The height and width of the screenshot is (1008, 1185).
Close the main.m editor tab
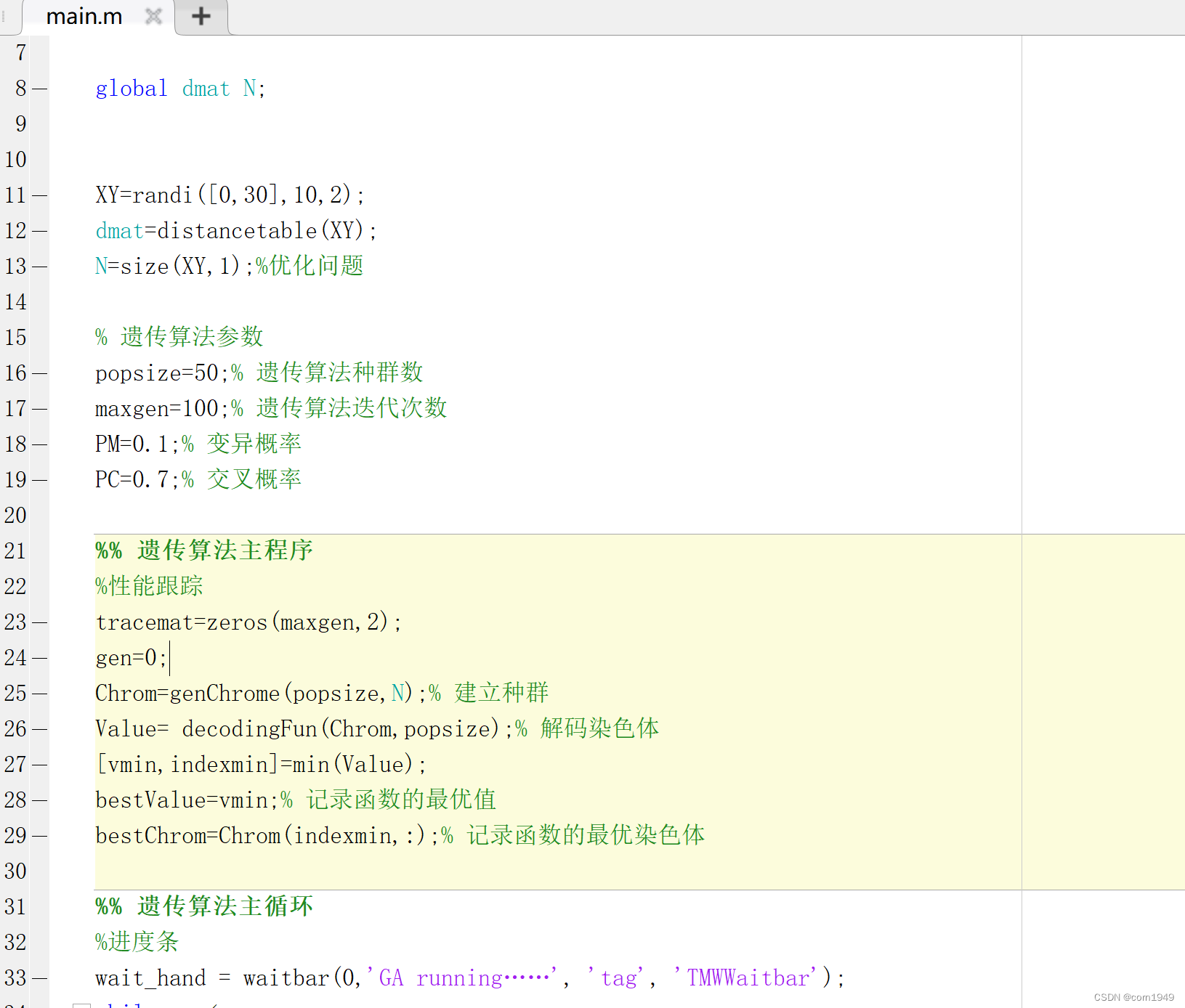tap(153, 16)
